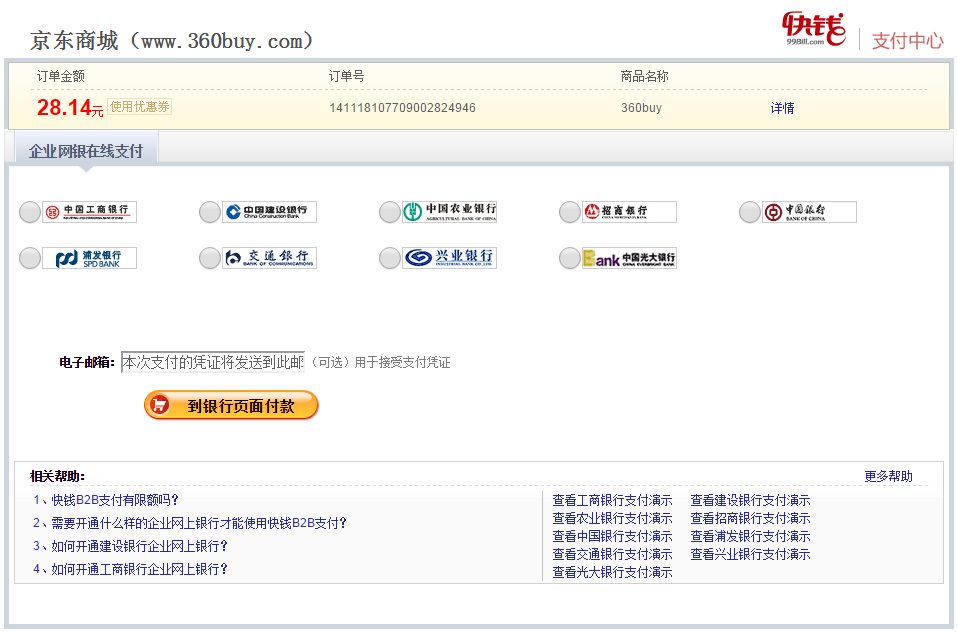The height and width of the screenshot is (633, 957).
Task: Click the 招商银行 logo image
Action: [629, 212]
